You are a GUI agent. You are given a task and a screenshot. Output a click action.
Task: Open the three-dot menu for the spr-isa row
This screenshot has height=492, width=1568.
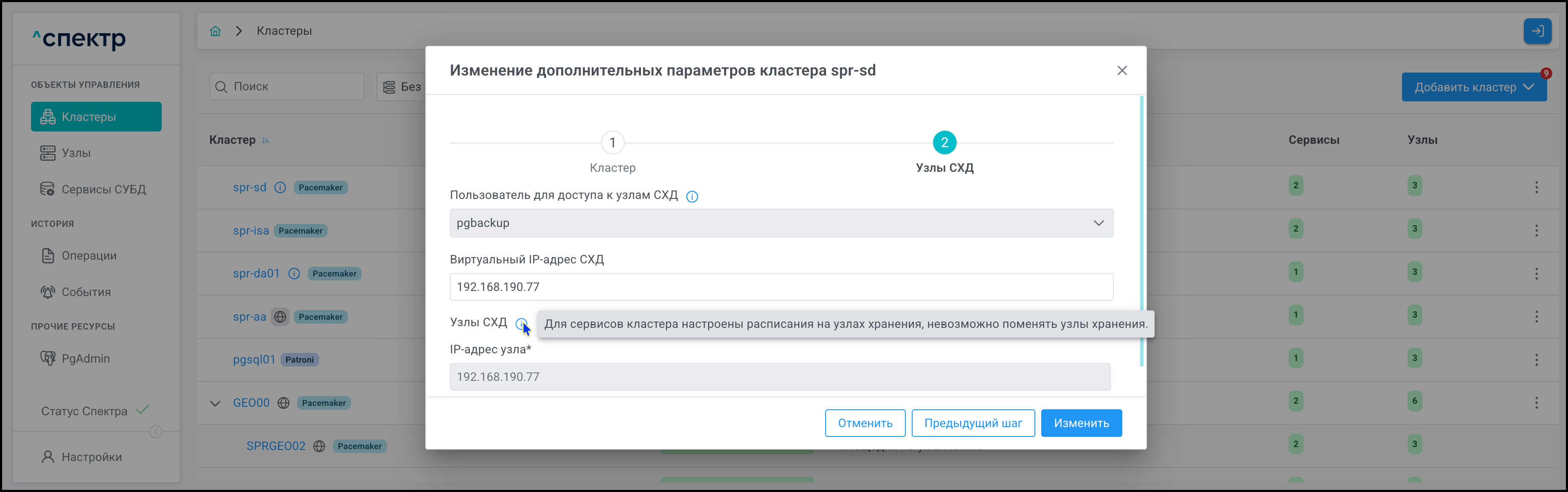[1536, 230]
